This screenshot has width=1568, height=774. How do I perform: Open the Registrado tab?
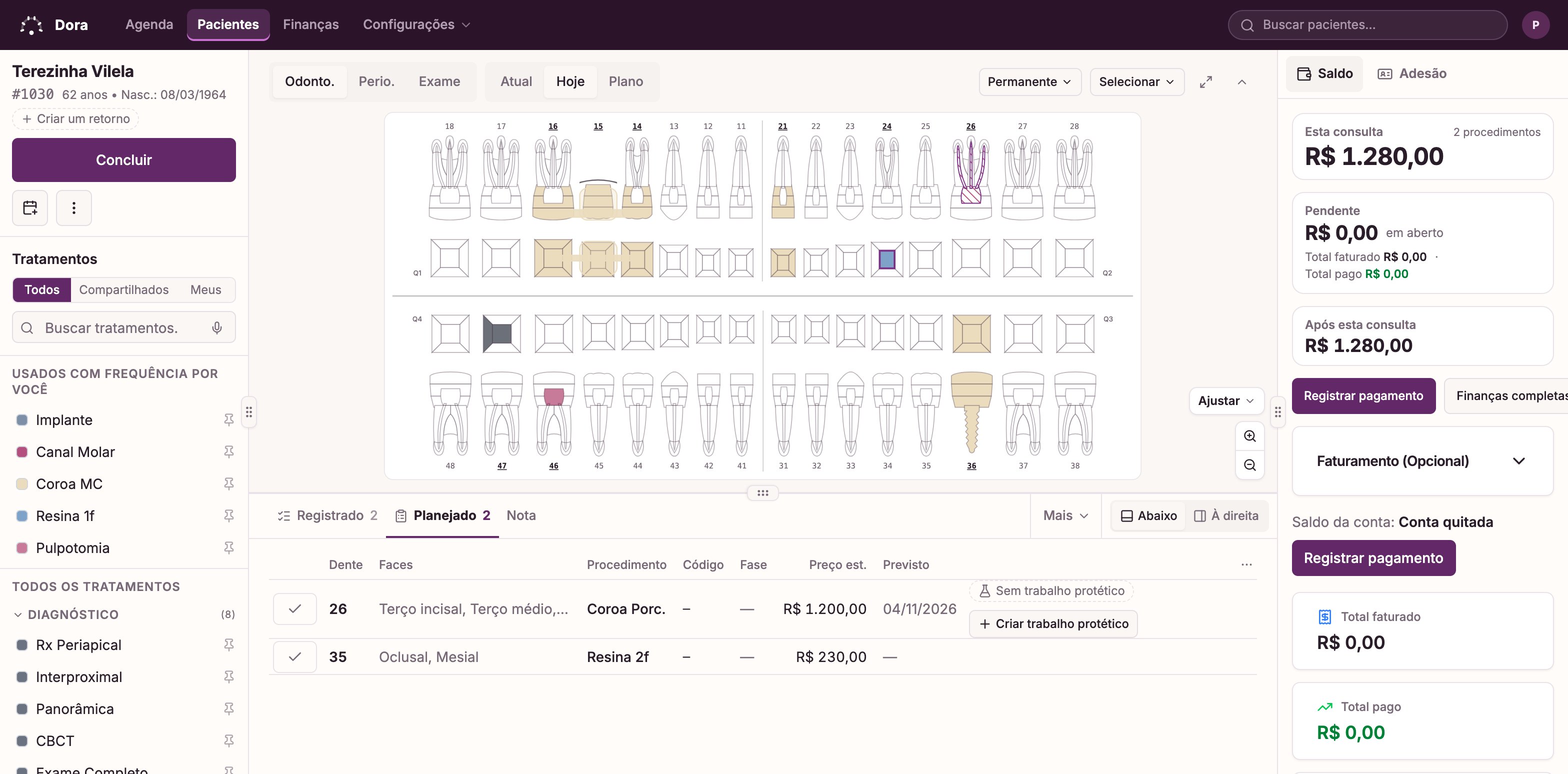(327, 516)
